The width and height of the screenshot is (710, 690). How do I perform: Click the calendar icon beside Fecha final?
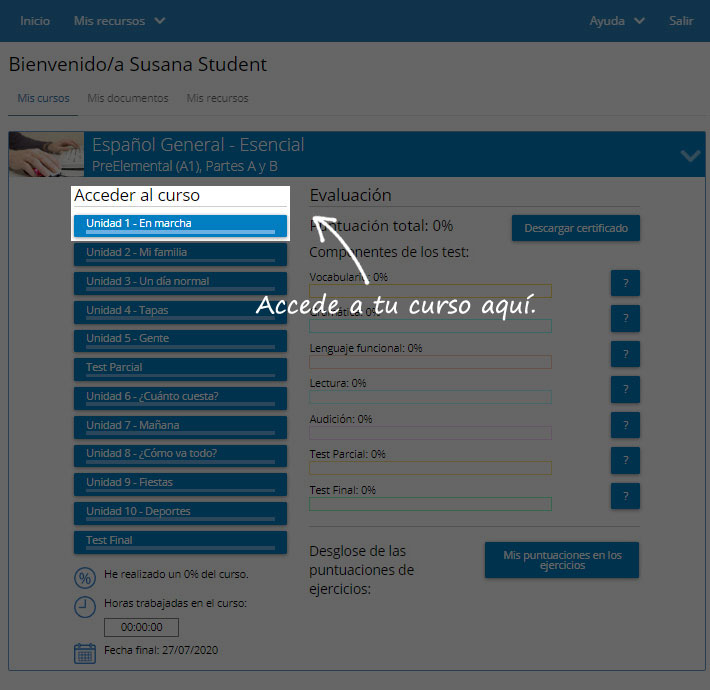point(85,652)
